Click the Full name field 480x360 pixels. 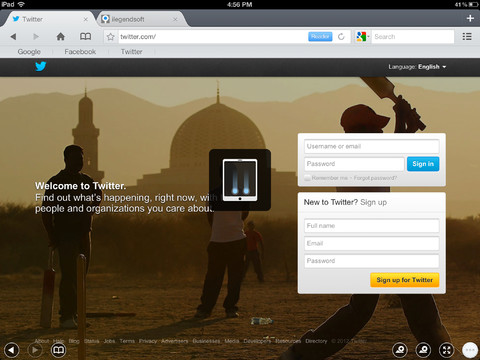coord(371,226)
